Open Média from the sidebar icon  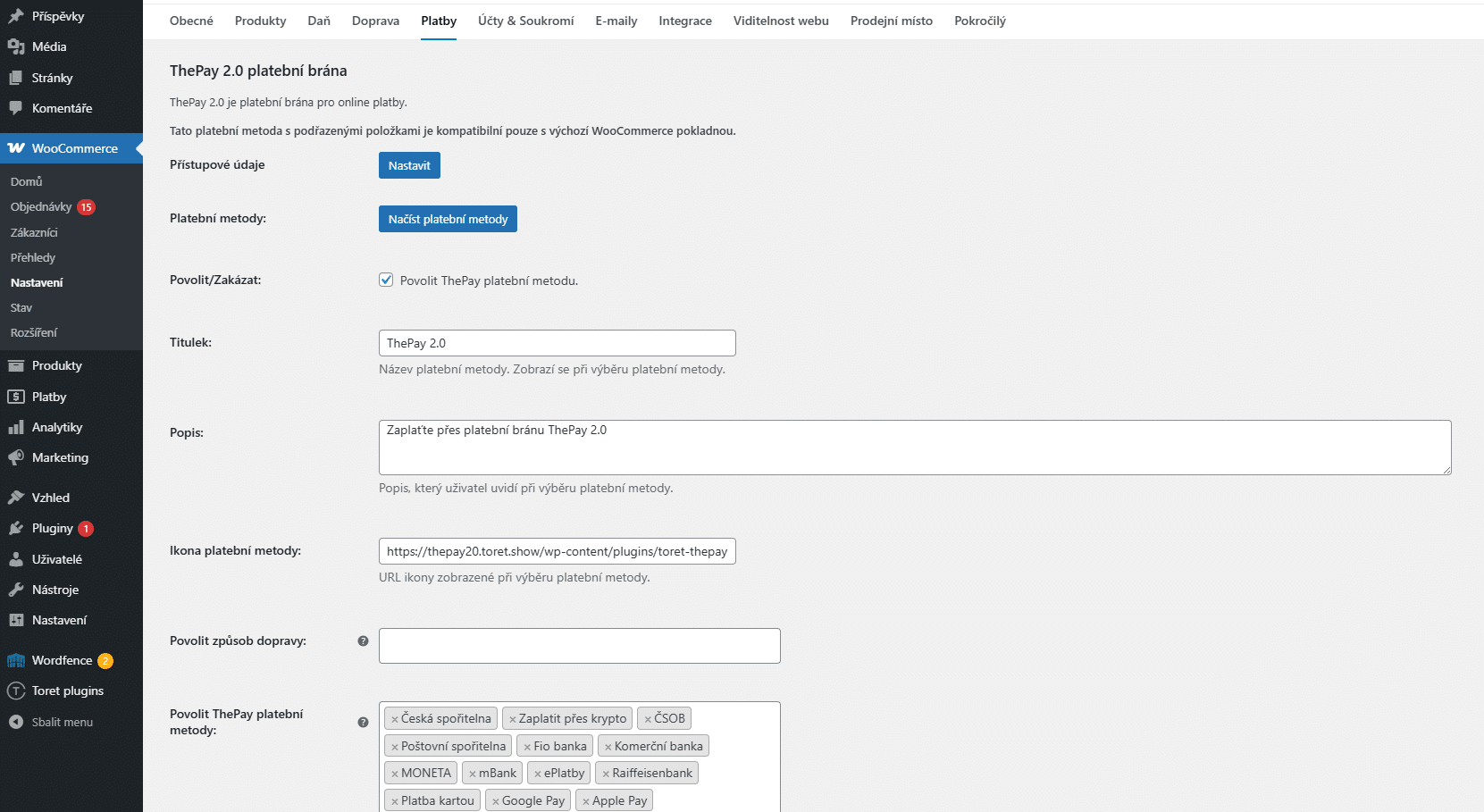coord(16,47)
